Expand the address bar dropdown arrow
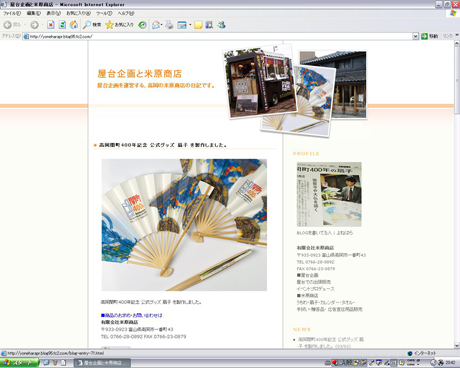The height and width of the screenshot is (368, 460). coord(415,36)
